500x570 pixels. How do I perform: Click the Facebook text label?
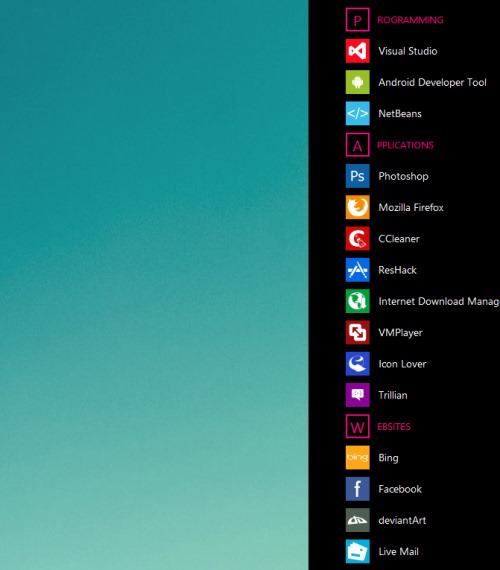(400, 489)
